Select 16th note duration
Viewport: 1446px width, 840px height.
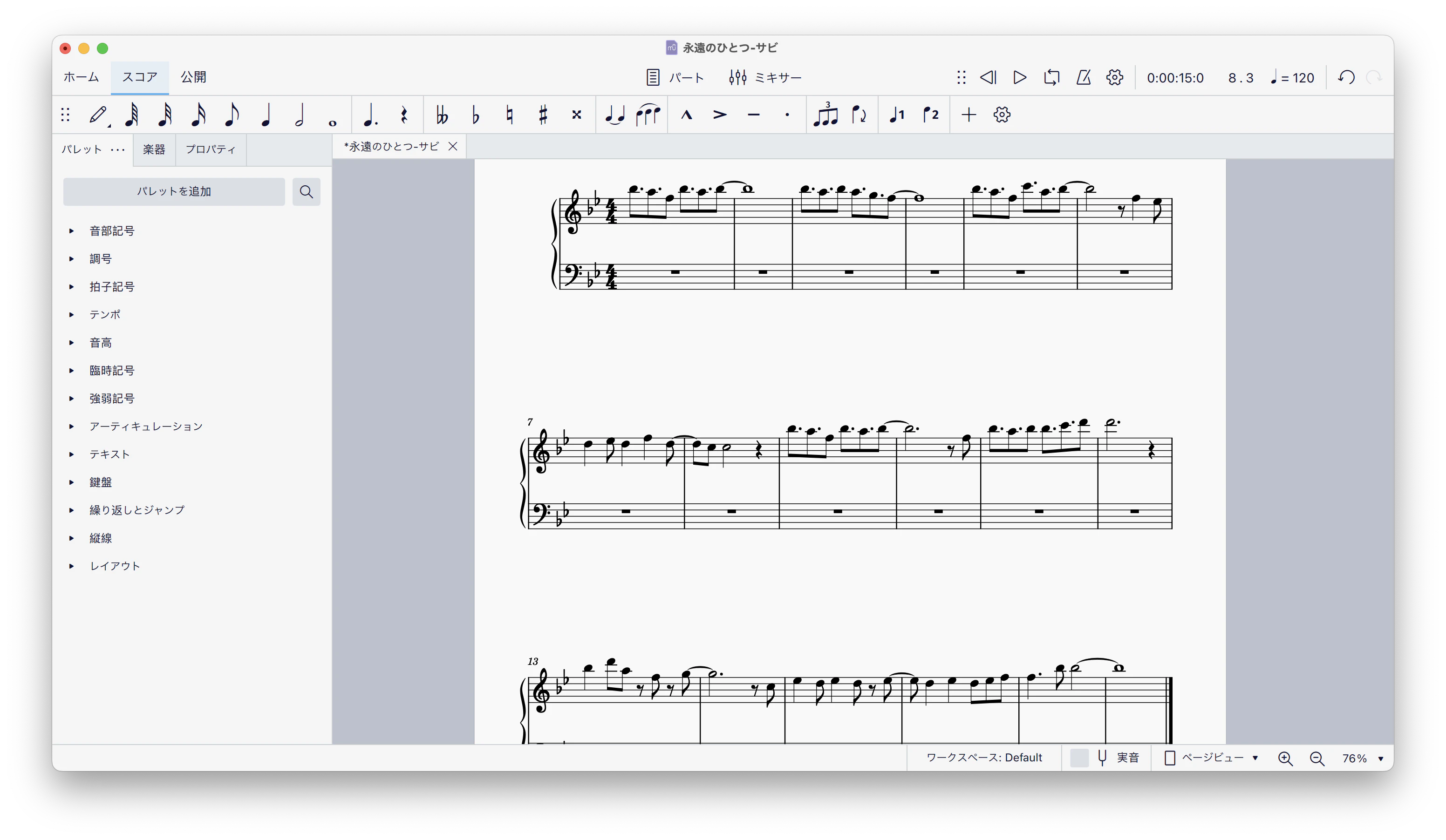198,115
